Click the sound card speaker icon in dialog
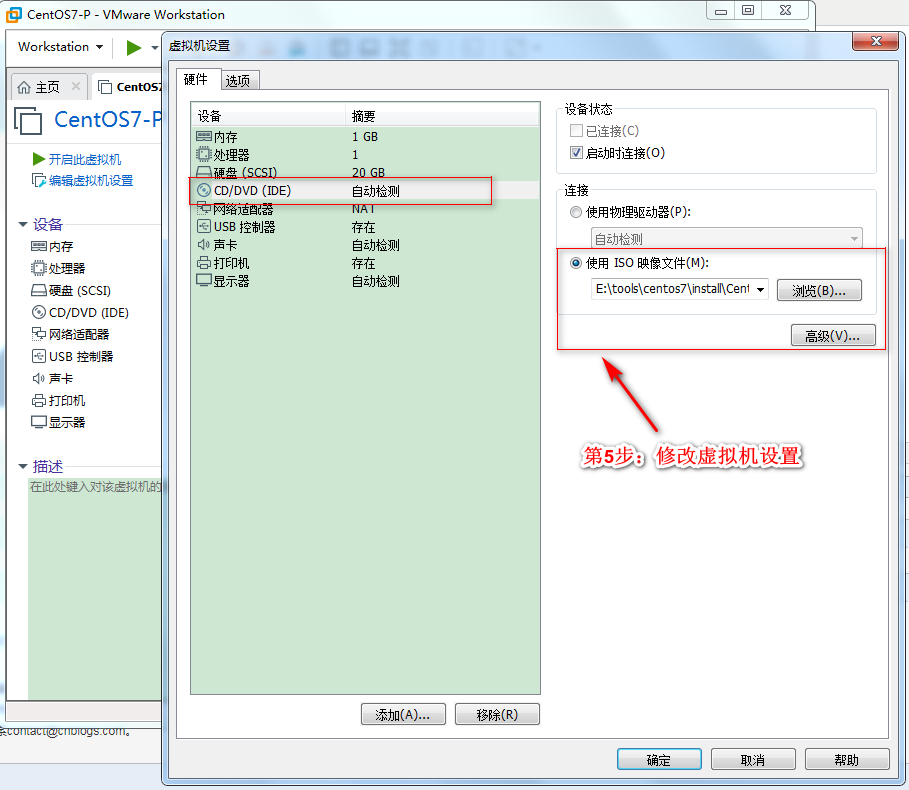 203,245
